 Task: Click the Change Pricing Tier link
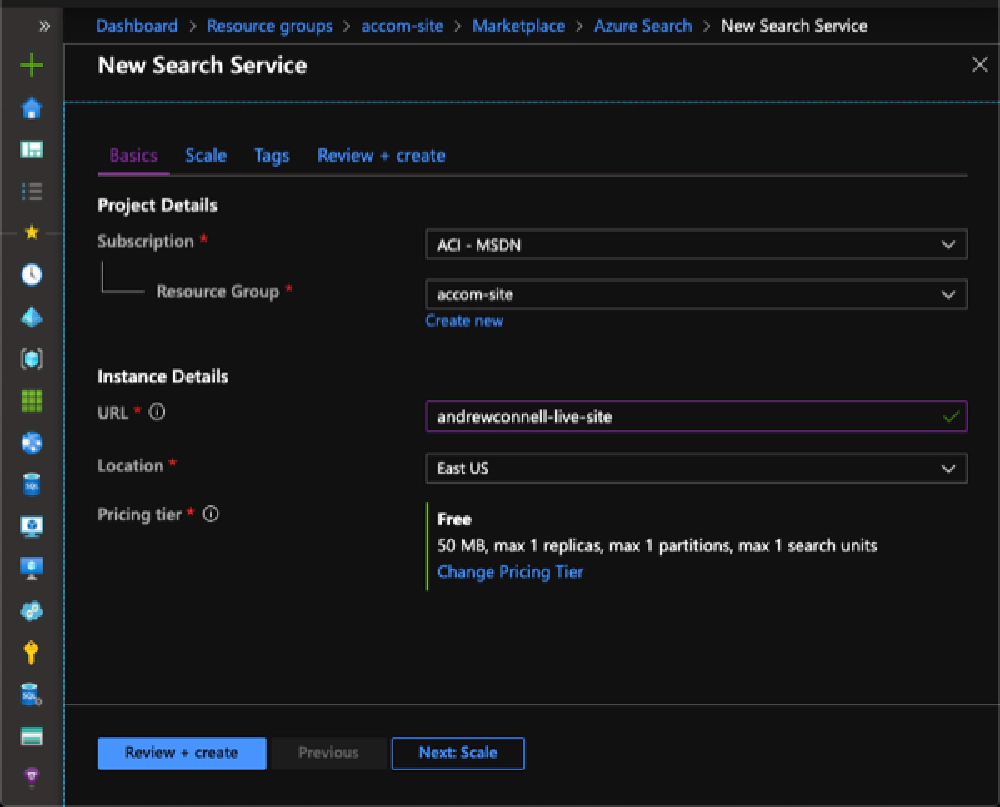[x=510, y=570]
